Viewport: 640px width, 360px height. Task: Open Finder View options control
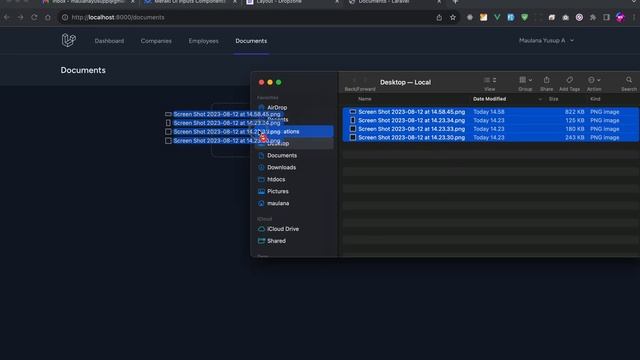coord(490,80)
